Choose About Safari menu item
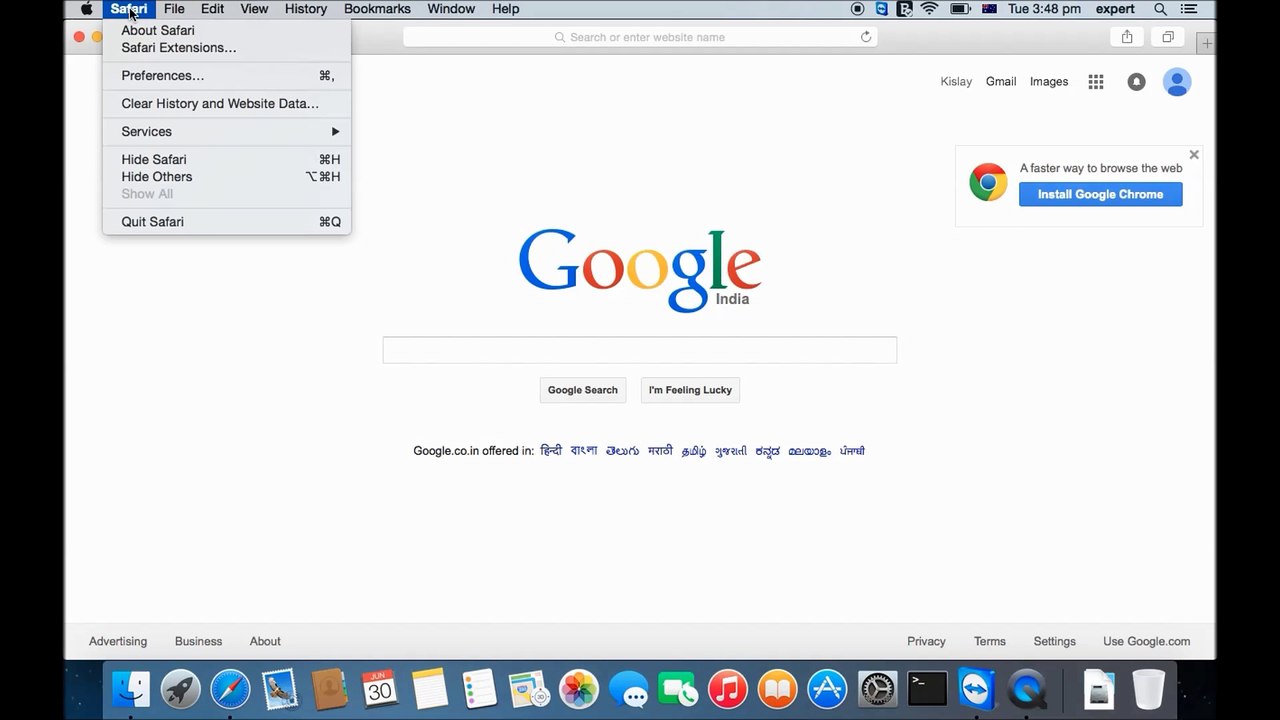The image size is (1280, 720). [227, 30]
